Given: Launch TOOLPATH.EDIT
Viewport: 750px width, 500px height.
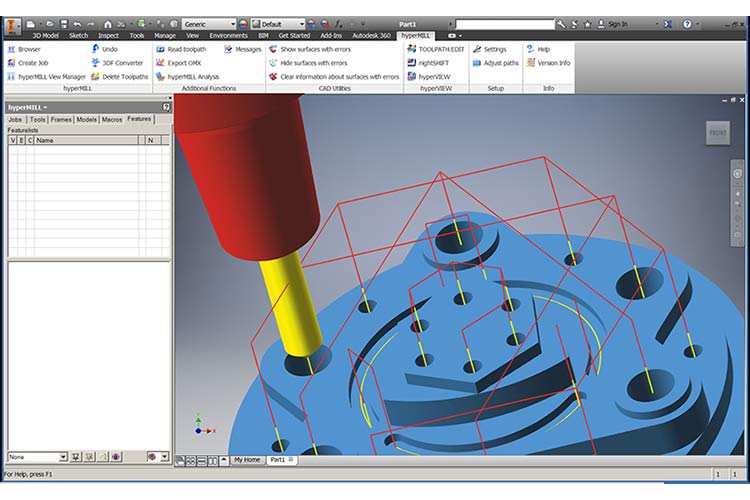Looking at the screenshot, I should pos(436,49).
